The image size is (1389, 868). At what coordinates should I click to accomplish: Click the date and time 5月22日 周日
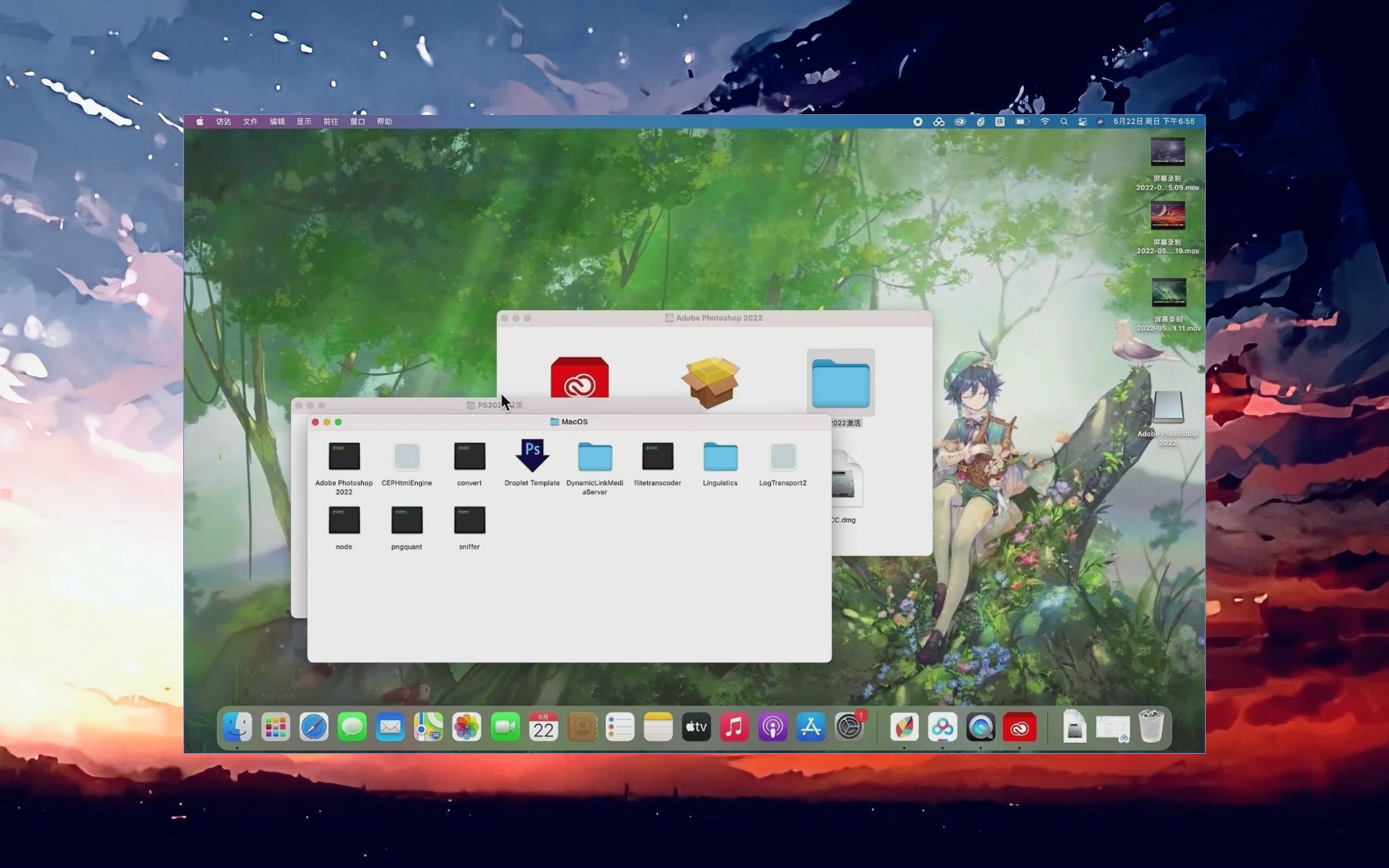(1154, 121)
